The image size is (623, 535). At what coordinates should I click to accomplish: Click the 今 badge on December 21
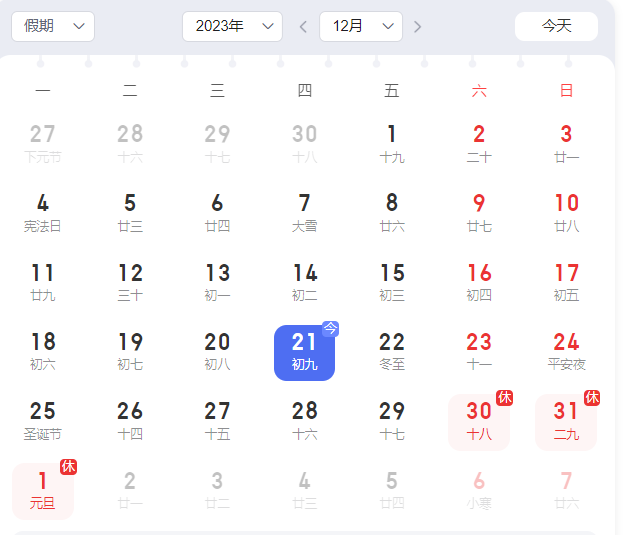[x=331, y=329]
